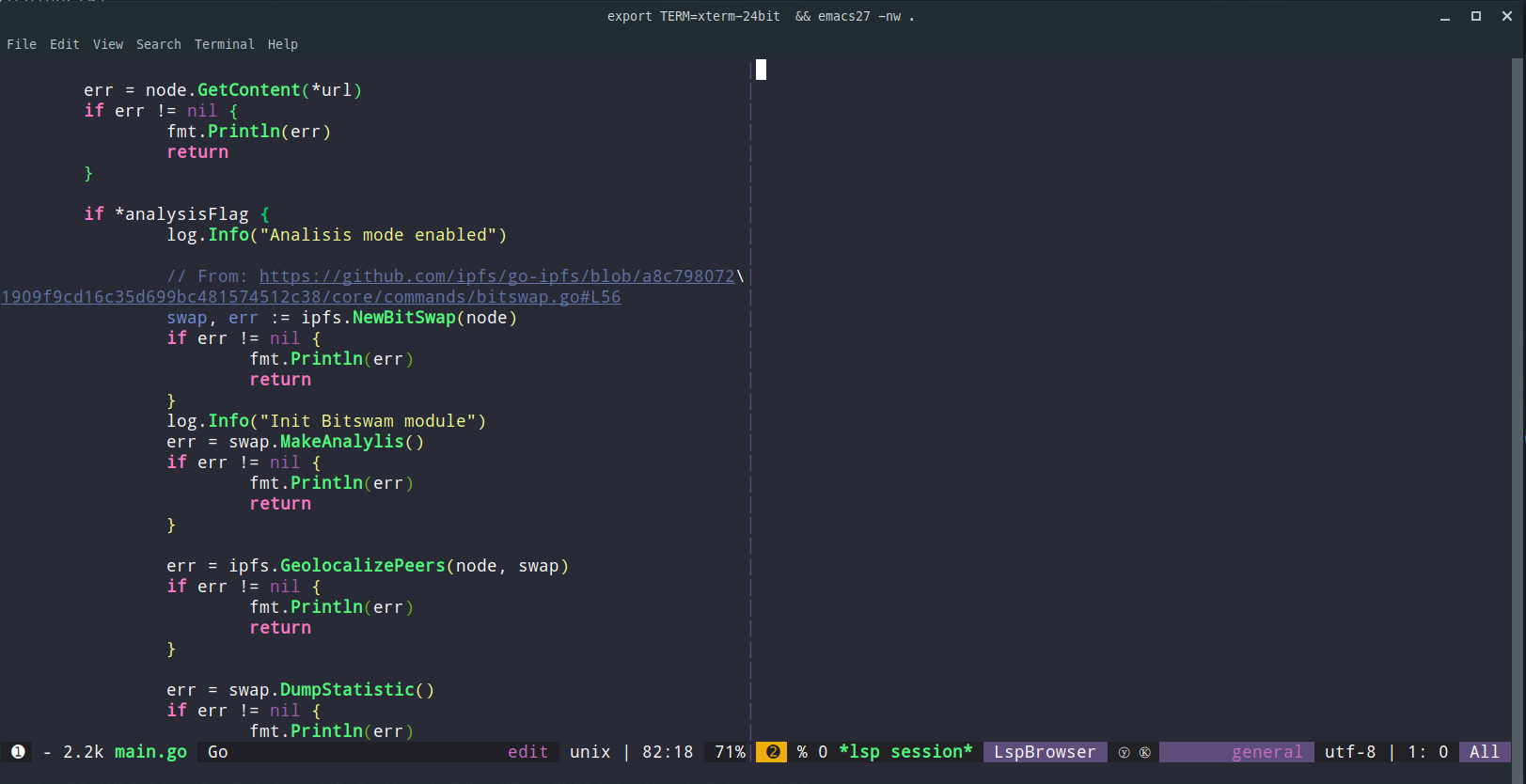Click the 'general' label in lsp modeline

point(1267,752)
